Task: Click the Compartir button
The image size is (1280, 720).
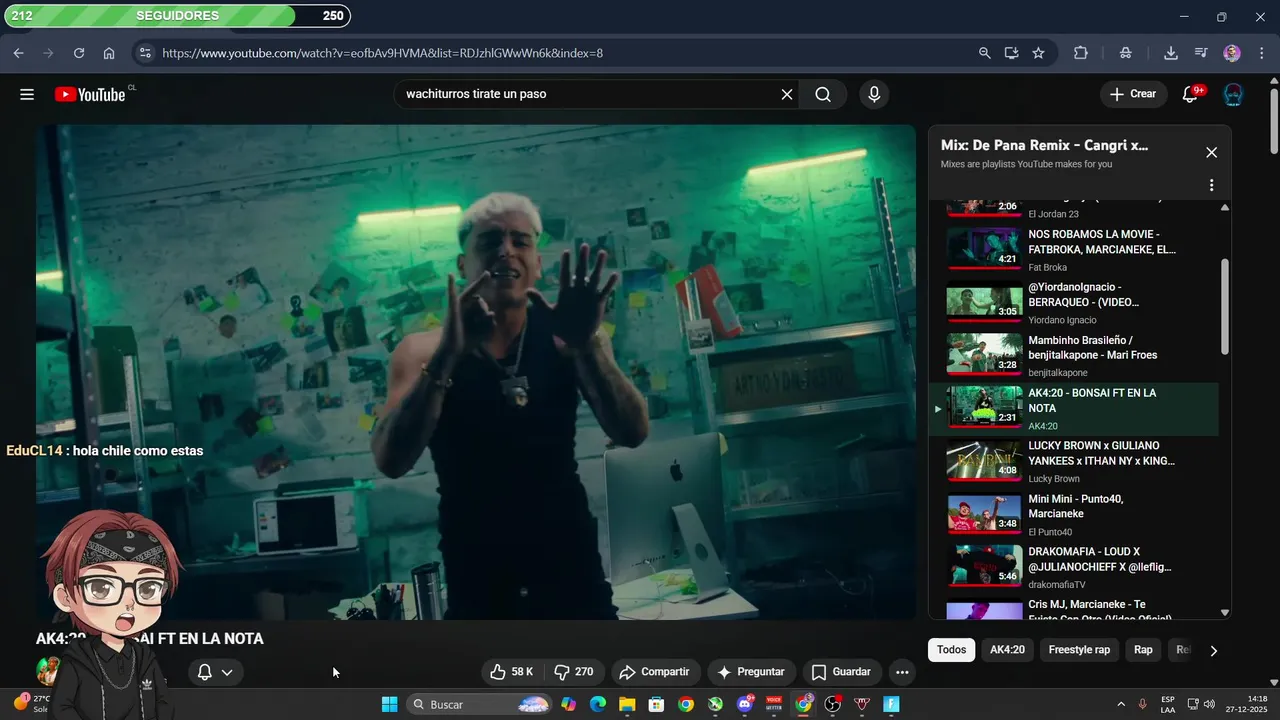Action: pos(654,672)
